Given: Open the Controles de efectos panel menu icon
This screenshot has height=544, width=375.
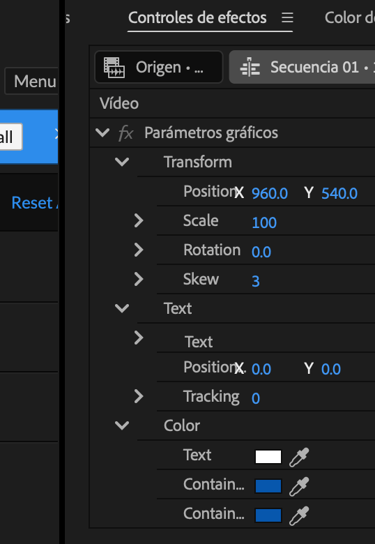Looking at the screenshot, I should coord(287,17).
